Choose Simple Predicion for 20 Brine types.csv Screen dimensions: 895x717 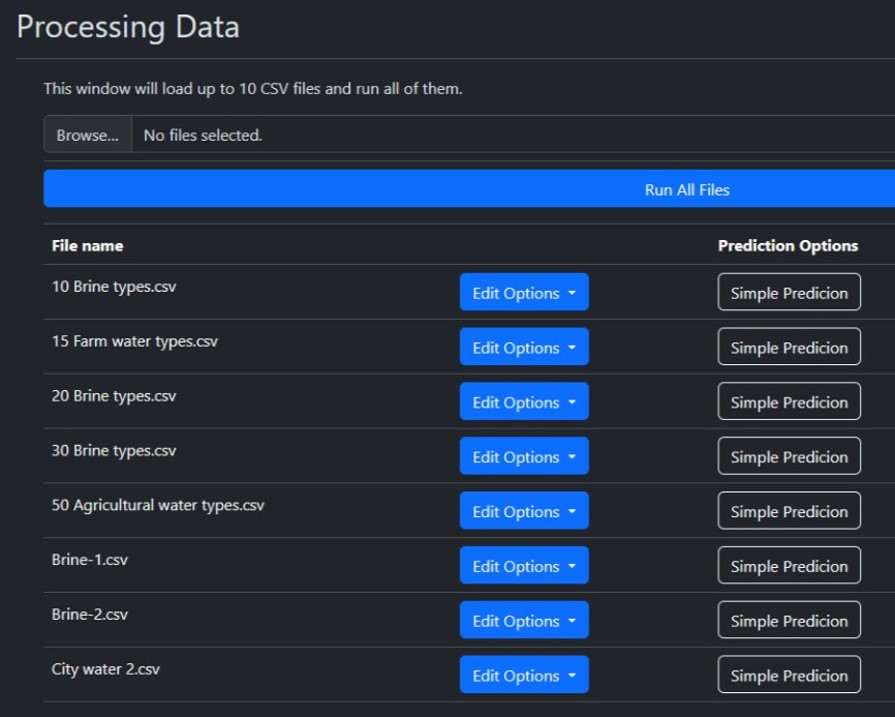789,401
